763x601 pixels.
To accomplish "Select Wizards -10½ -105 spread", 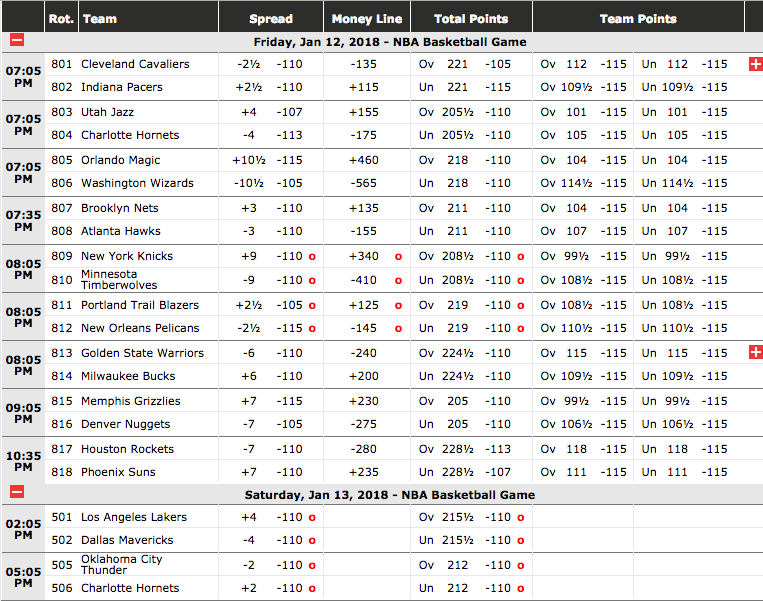I will point(268,183).
